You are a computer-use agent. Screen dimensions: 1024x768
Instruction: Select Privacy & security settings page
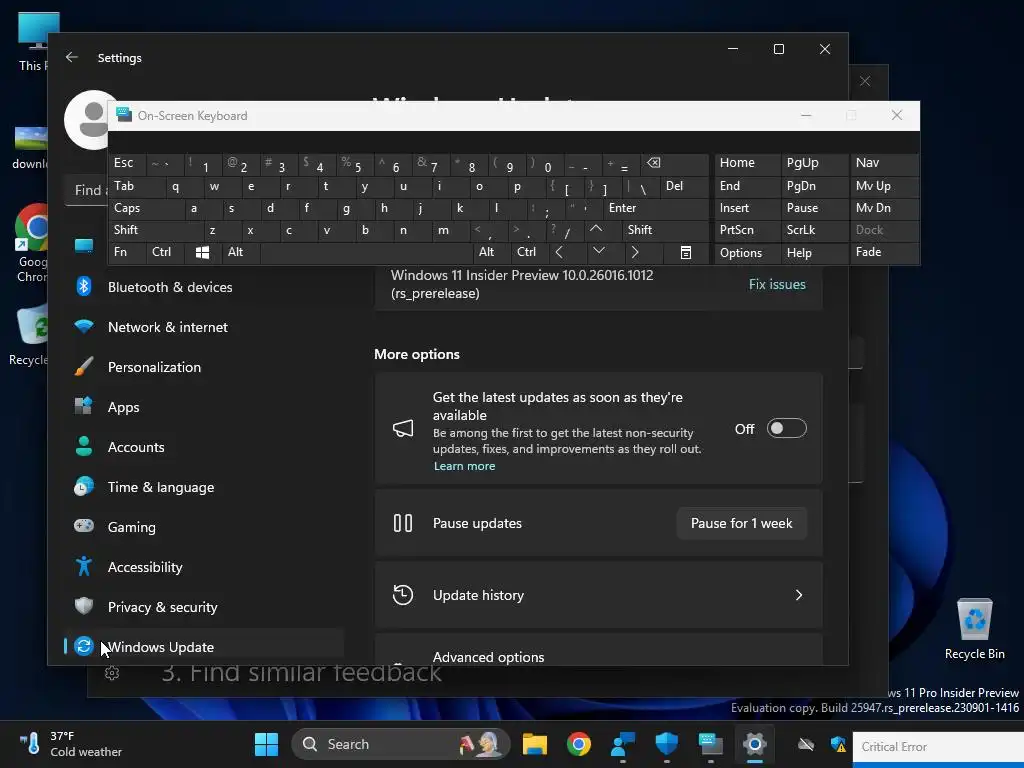(204, 607)
